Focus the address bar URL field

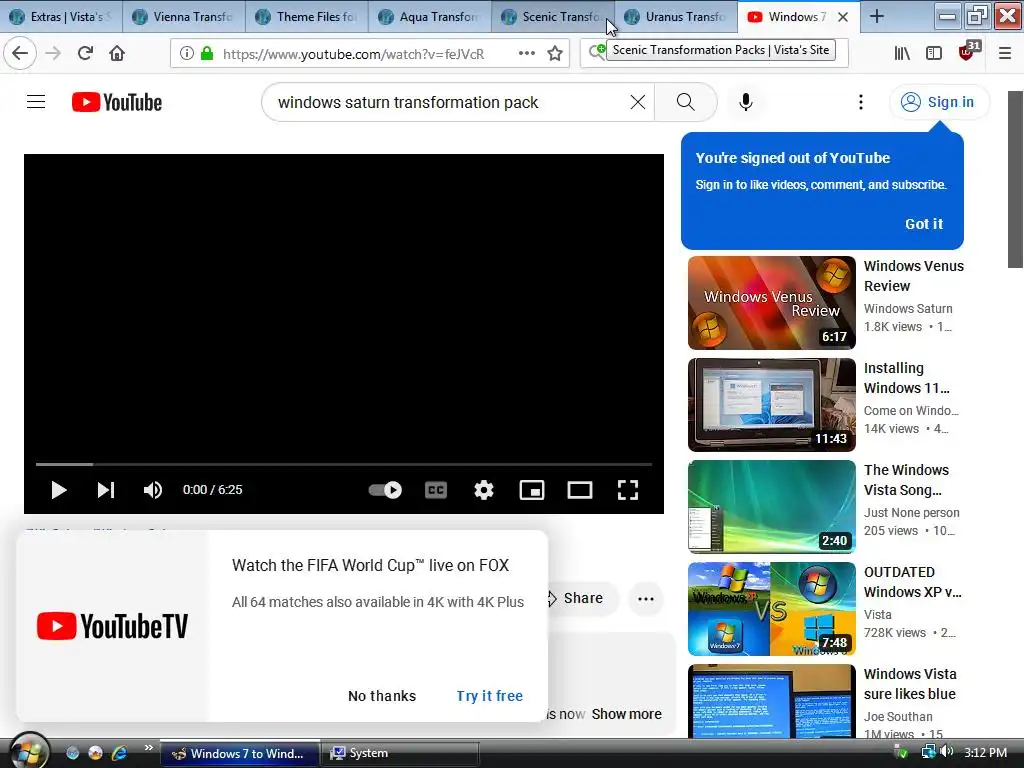(x=353, y=54)
